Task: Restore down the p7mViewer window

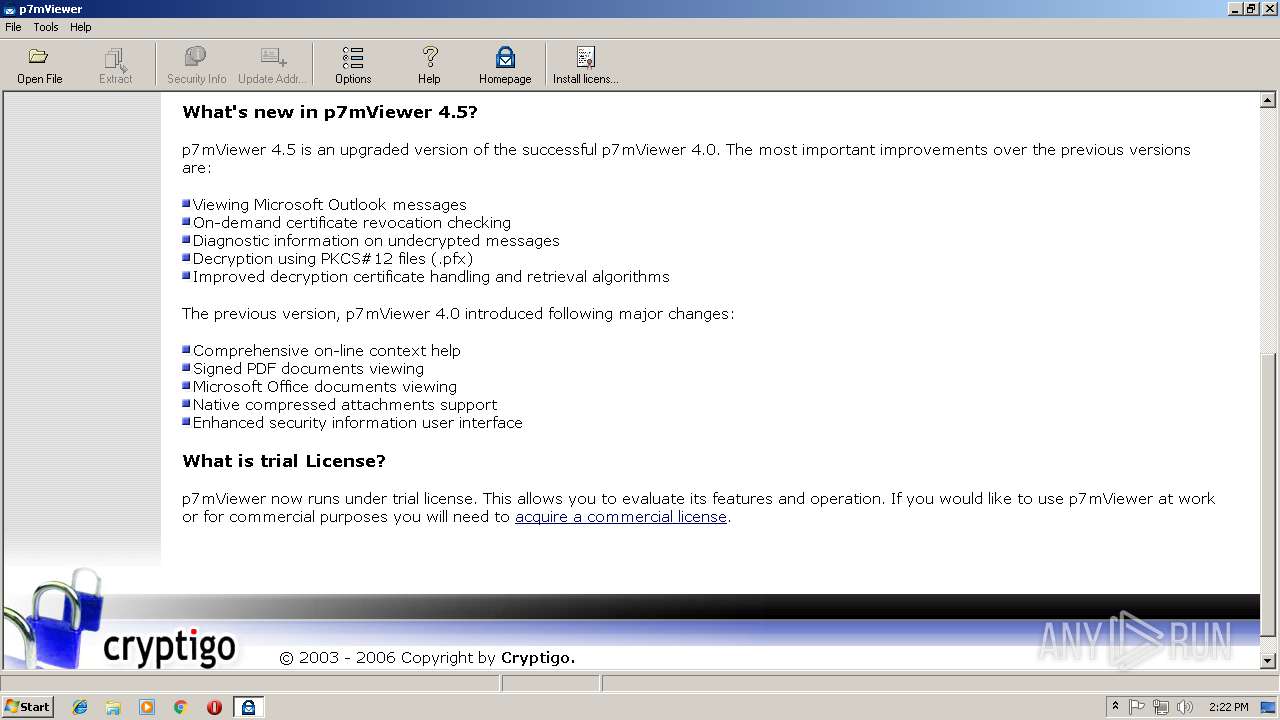Action: click(x=1252, y=9)
